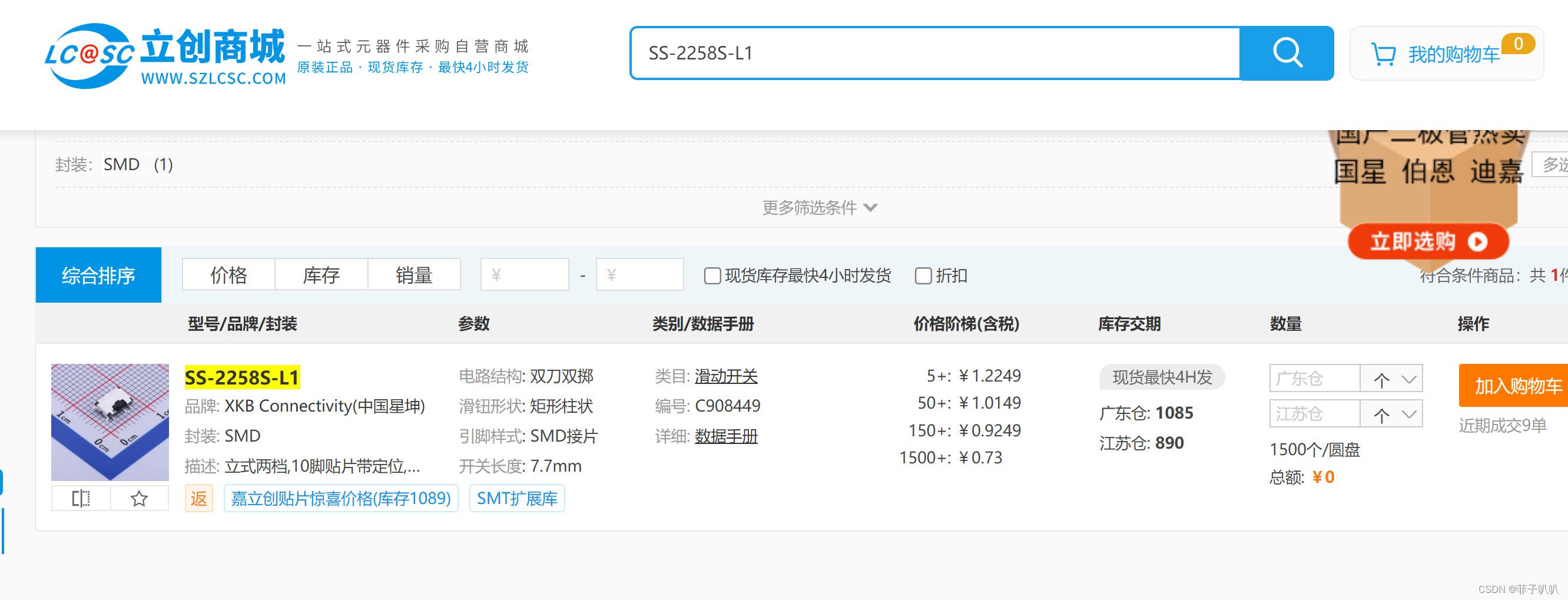
Task: Tick the 折扣 discount checkbox
Action: [923, 276]
